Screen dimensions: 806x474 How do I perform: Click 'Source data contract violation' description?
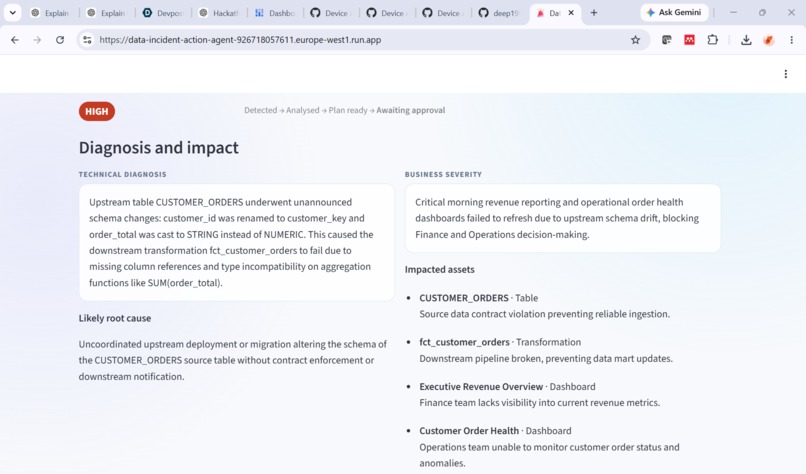click(x=544, y=314)
